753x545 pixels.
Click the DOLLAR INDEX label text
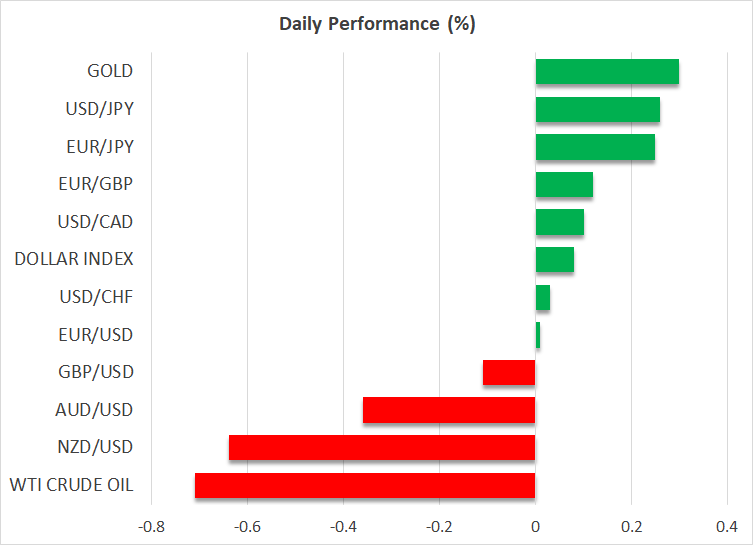(74, 259)
